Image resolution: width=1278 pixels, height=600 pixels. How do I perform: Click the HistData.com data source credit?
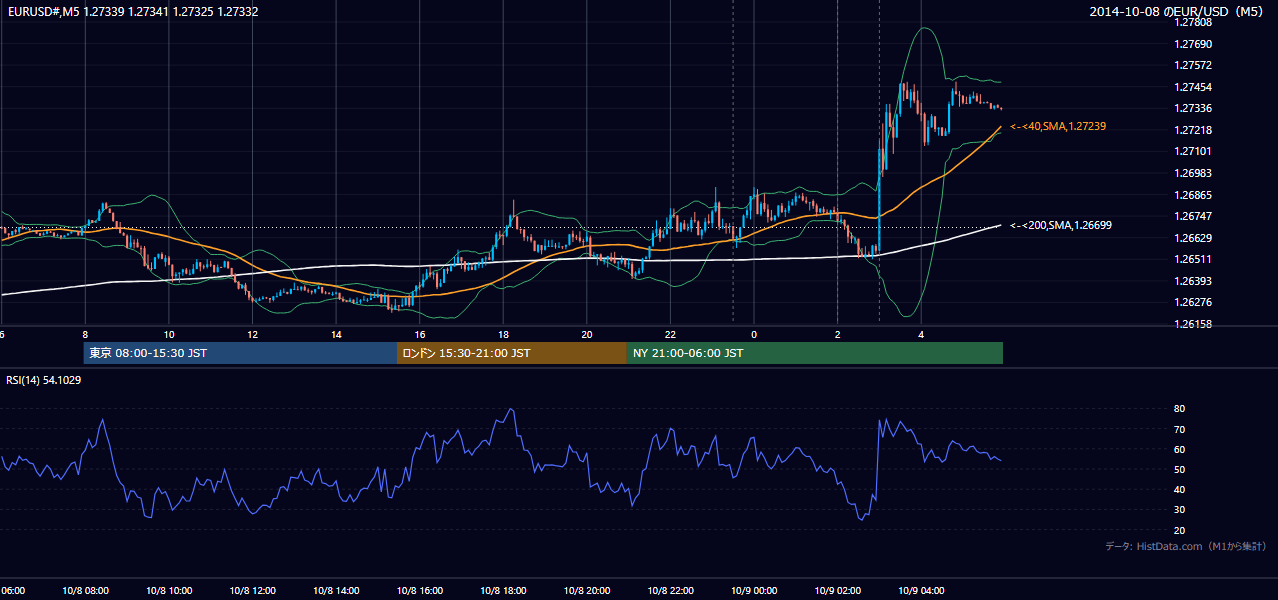point(1186,546)
